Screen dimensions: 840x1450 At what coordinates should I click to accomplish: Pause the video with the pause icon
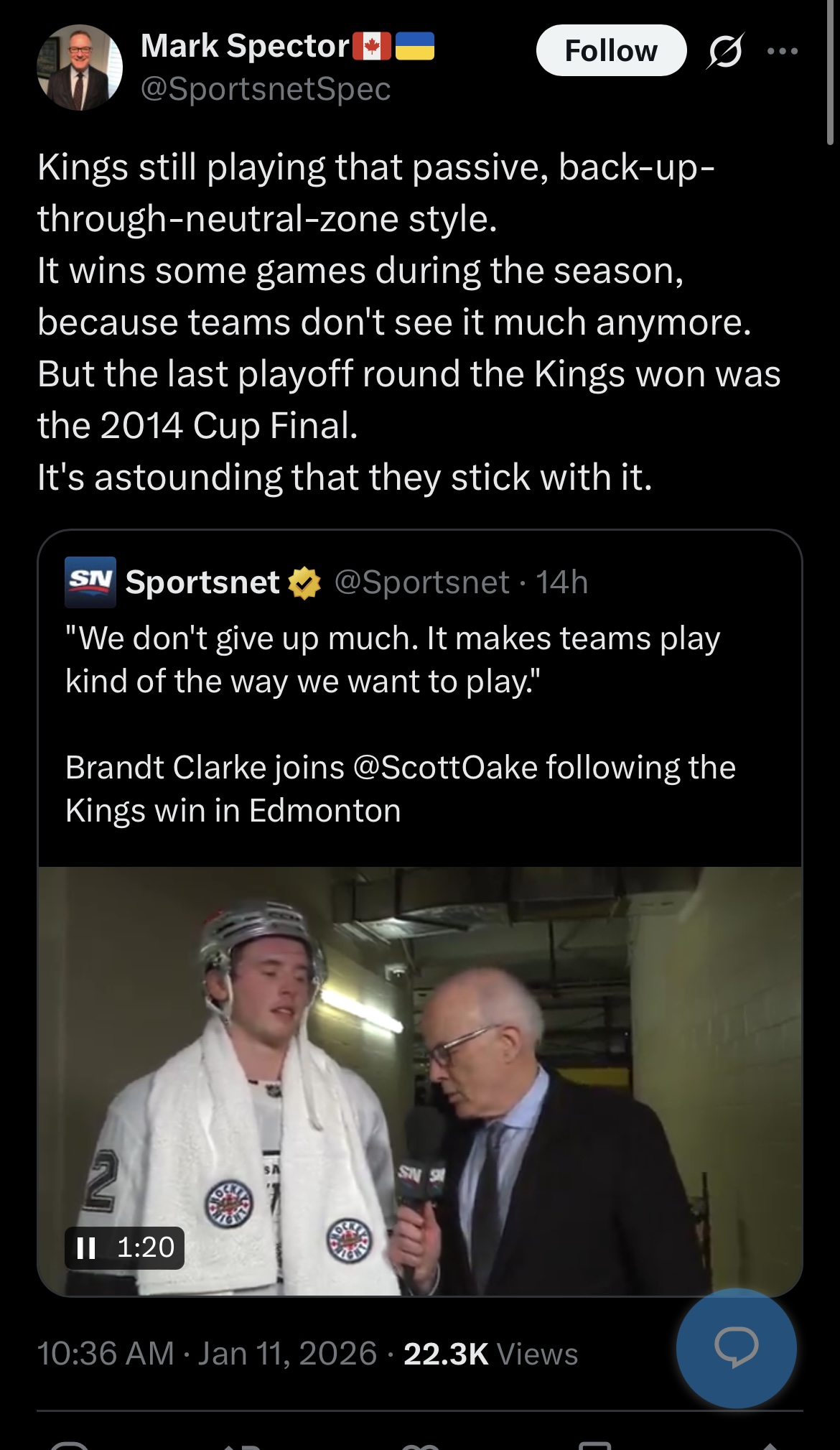(86, 1247)
